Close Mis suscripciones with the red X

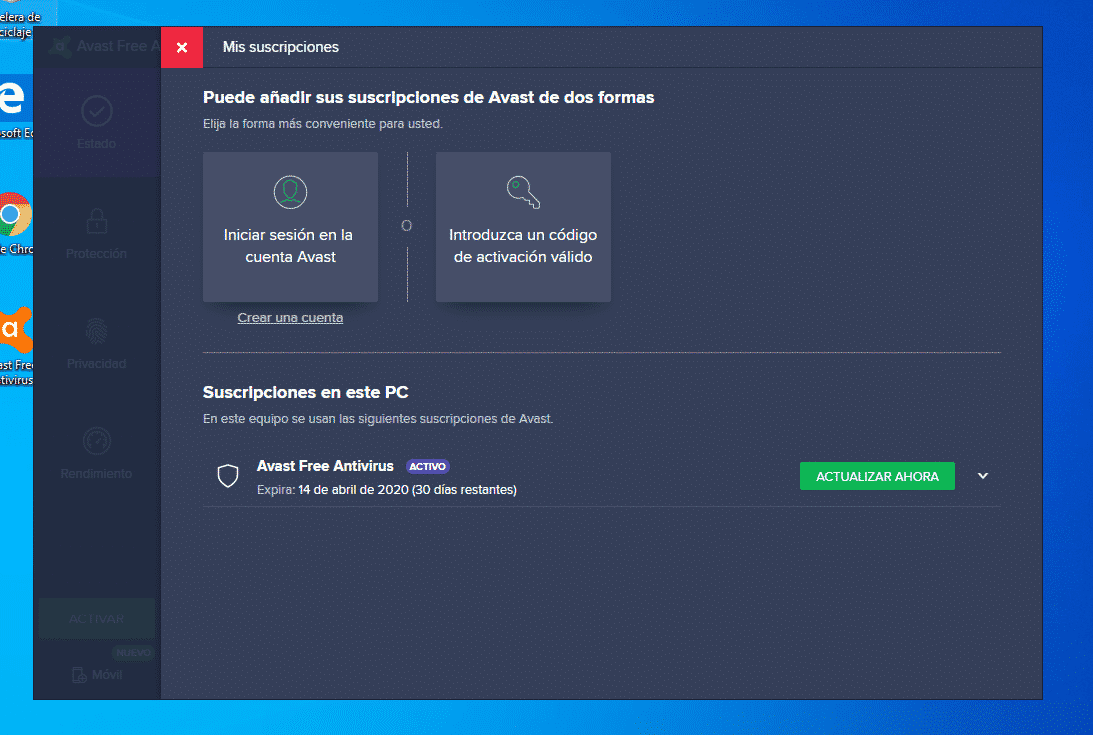point(182,47)
